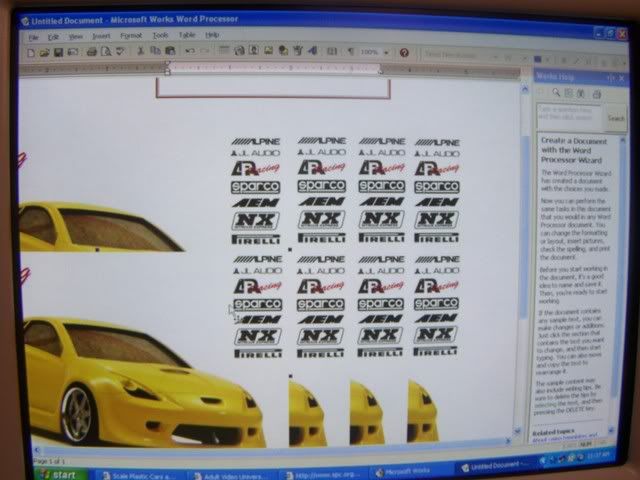Click the horizontal scrollbar left arrow
This screenshot has height=480, width=640.
(x=37, y=450)
